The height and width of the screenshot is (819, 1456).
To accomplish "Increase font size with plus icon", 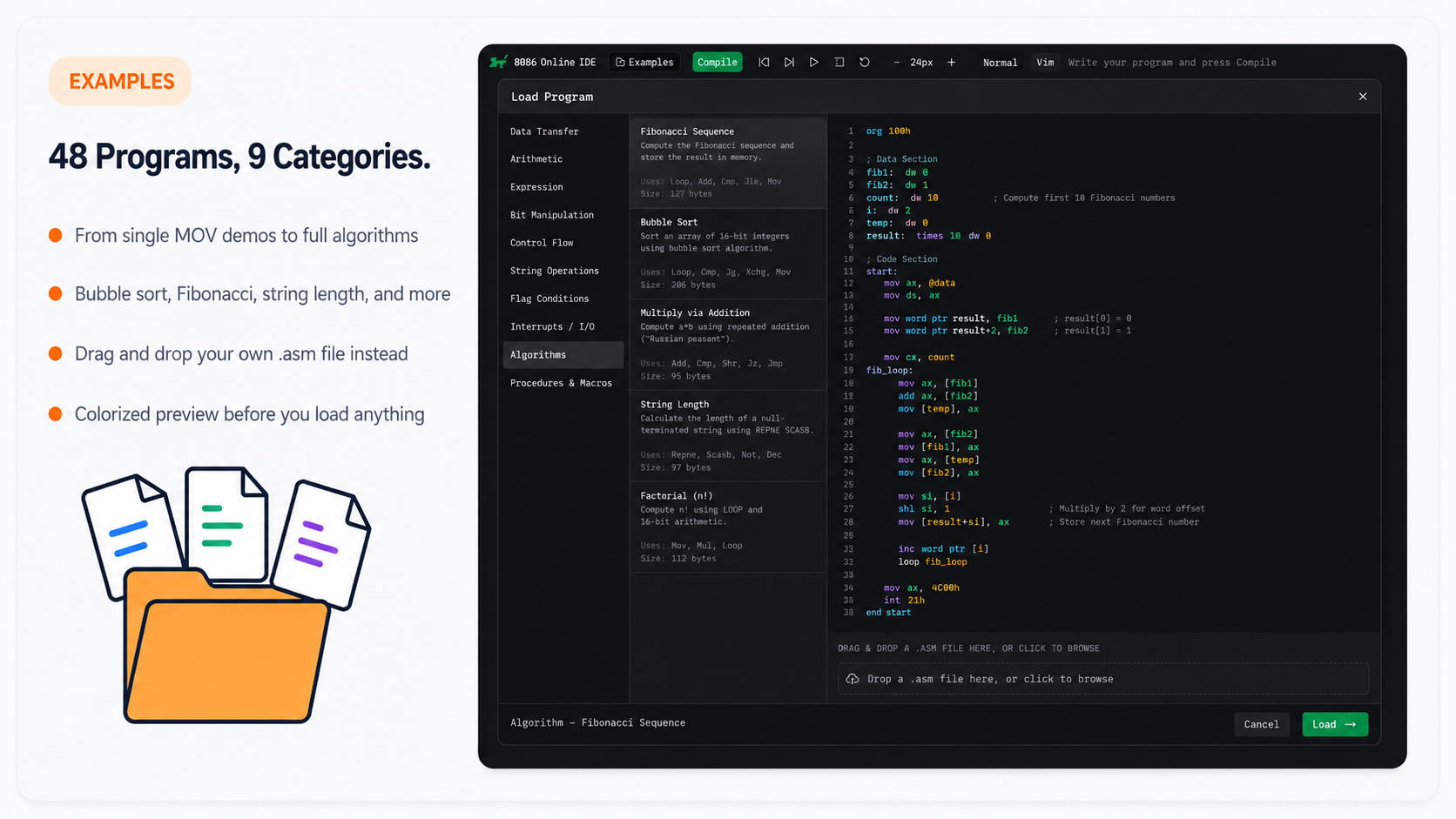I will click(951, 62).
